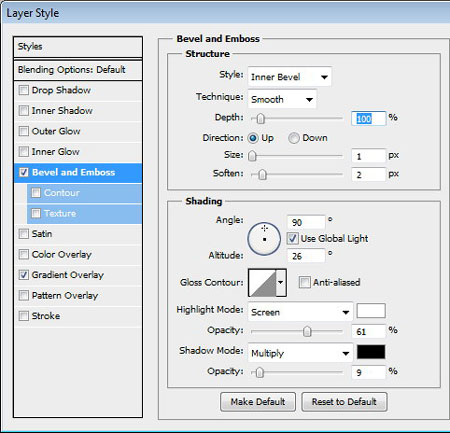Open the Technique dropdown showing Smooth
Viewport: 450px width, 433px height.
coord(282,99)
